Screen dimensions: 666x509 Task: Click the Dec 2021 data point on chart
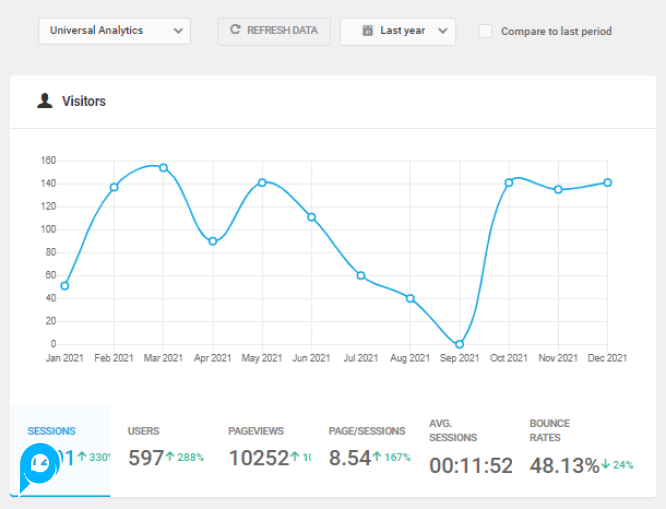point(607,183)
